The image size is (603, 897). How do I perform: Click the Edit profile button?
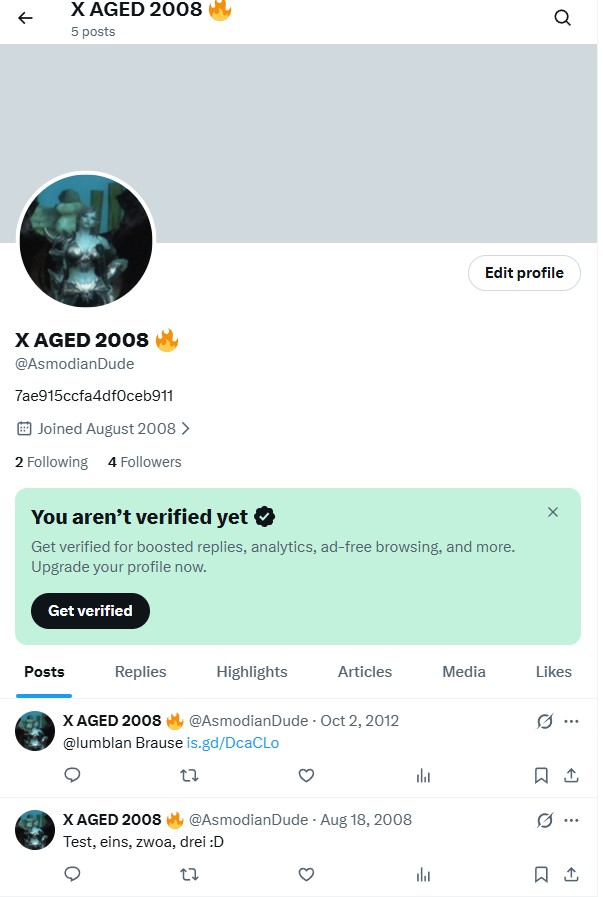point(524,273)
